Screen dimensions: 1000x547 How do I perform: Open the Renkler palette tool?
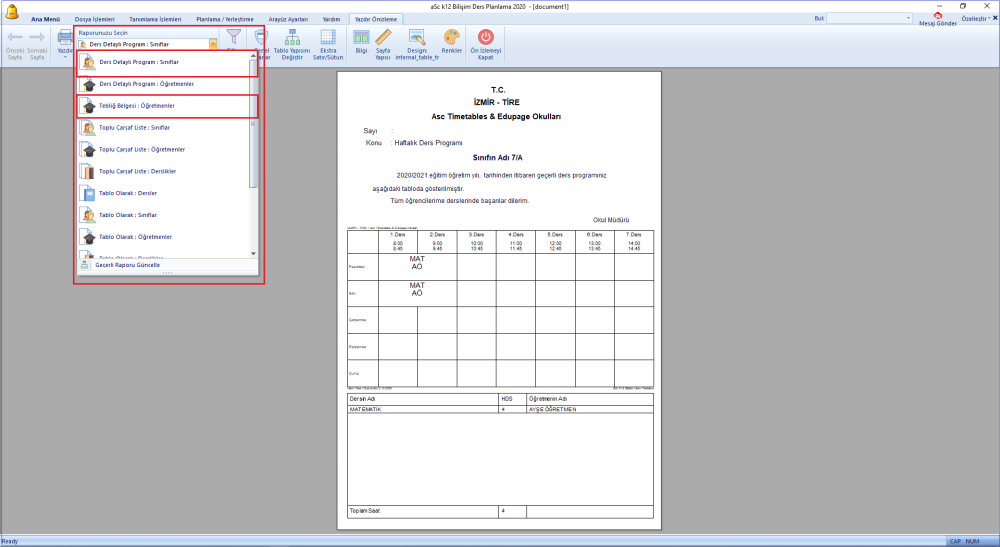tap(452, 37)
